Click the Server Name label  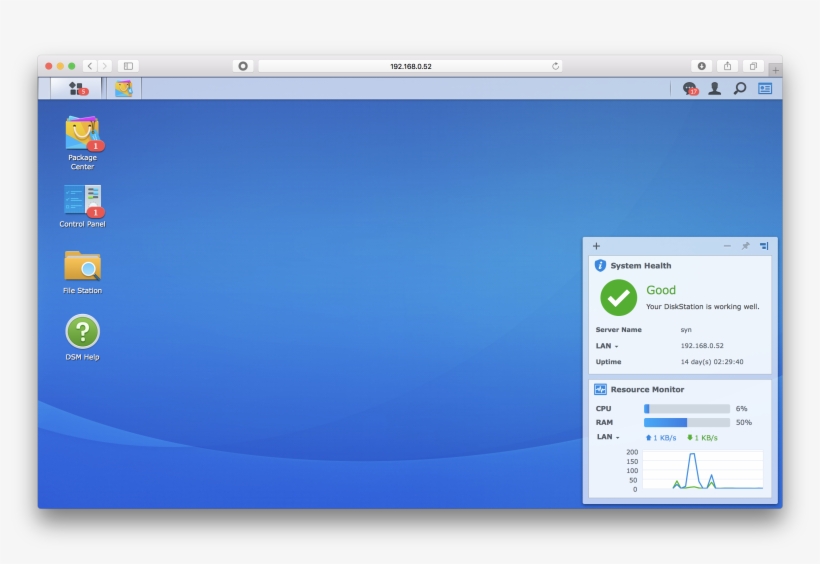click(x=619, y=330)
